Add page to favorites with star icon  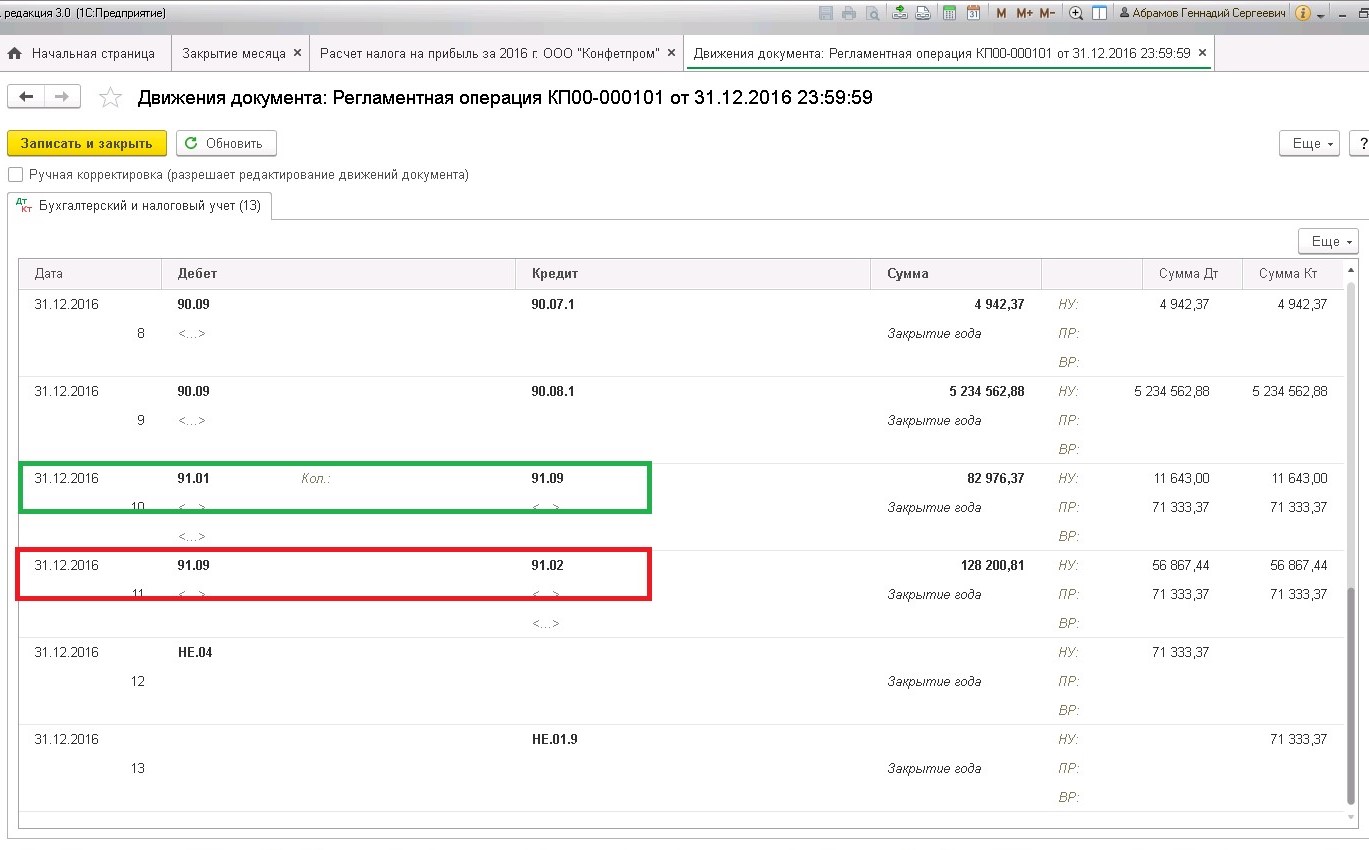pyautogui.click(x=111, y=97)
